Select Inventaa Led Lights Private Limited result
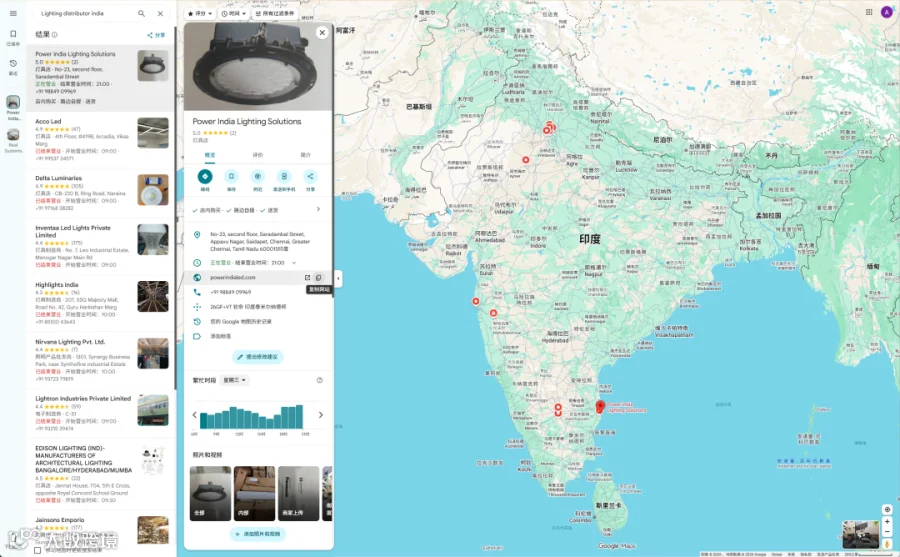900x557 pixels. (102, 246)
